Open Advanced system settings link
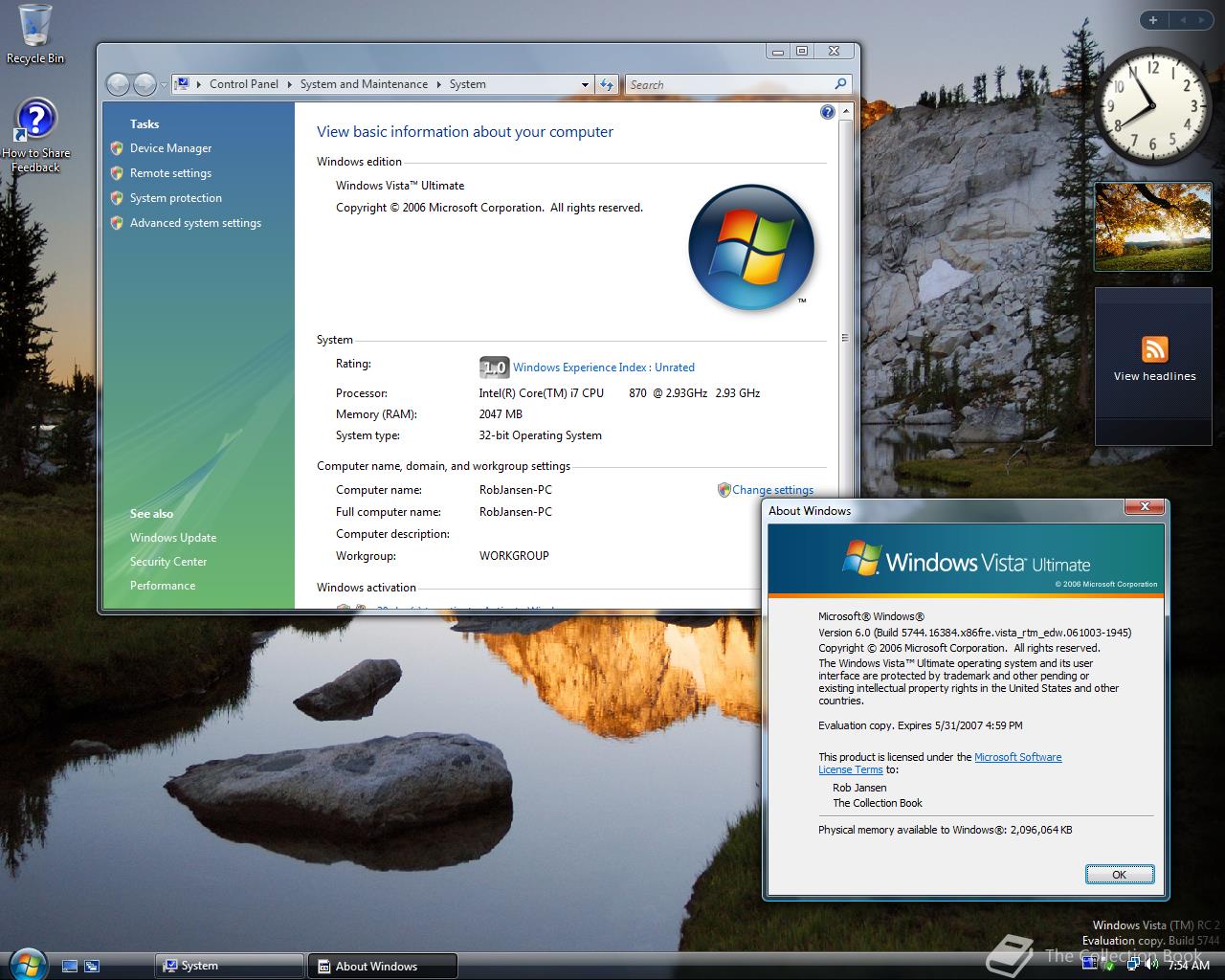 pos(195,223)
